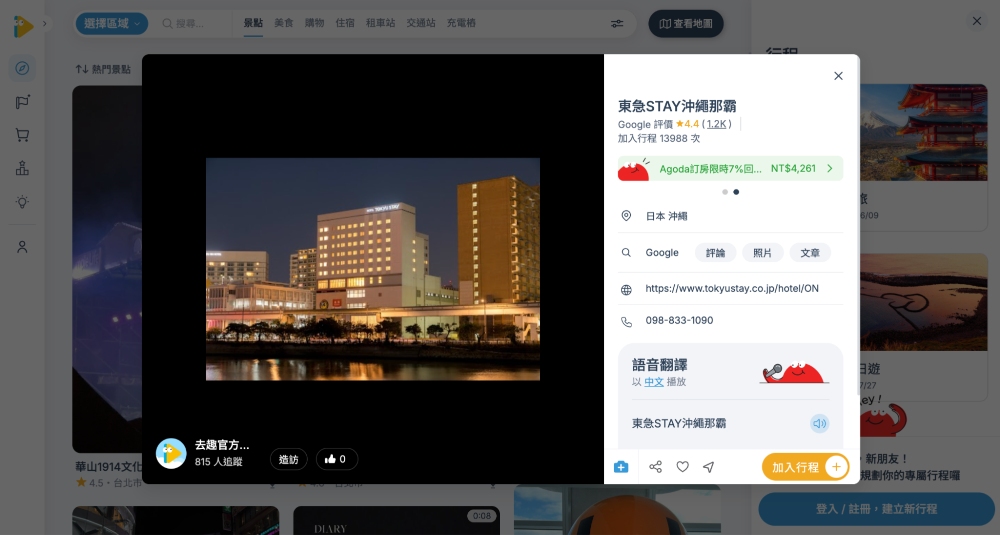The height and width of the screenshot is (535, 1000).
Task: Open the Agoda 訂房 promo banner
Action: [x=730, y=168]
